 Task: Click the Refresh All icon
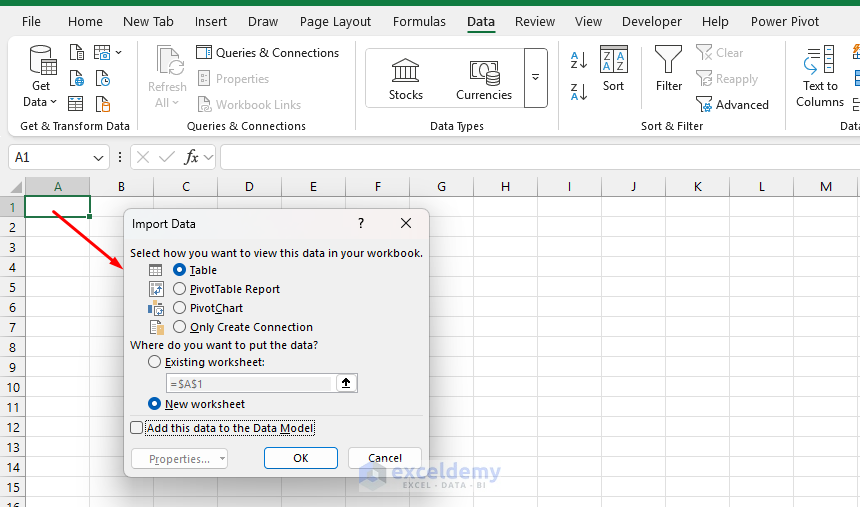point(167,76)
